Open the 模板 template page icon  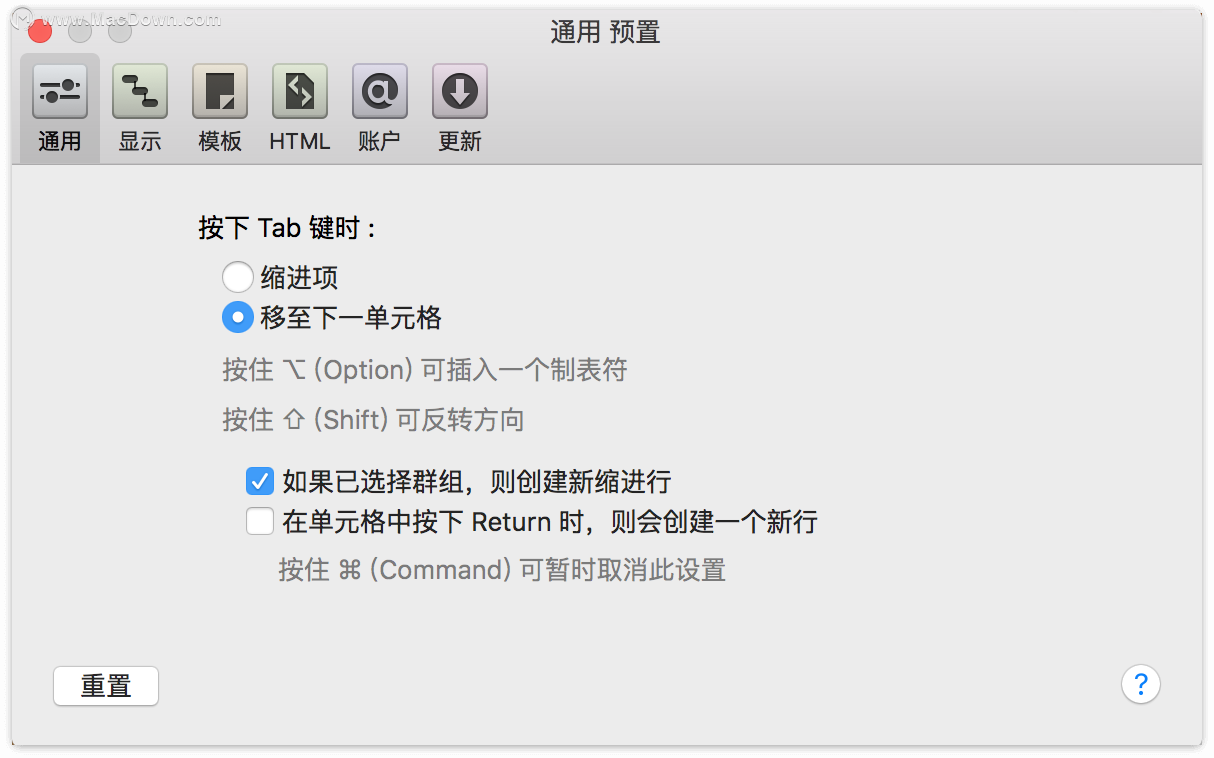coord(220,92)
